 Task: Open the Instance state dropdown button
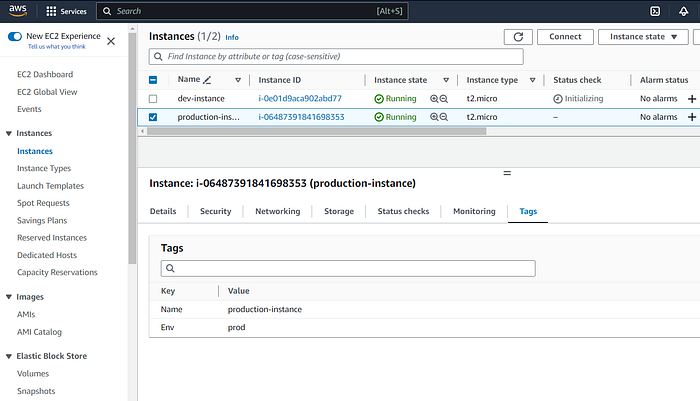click(x=643, y=37)
